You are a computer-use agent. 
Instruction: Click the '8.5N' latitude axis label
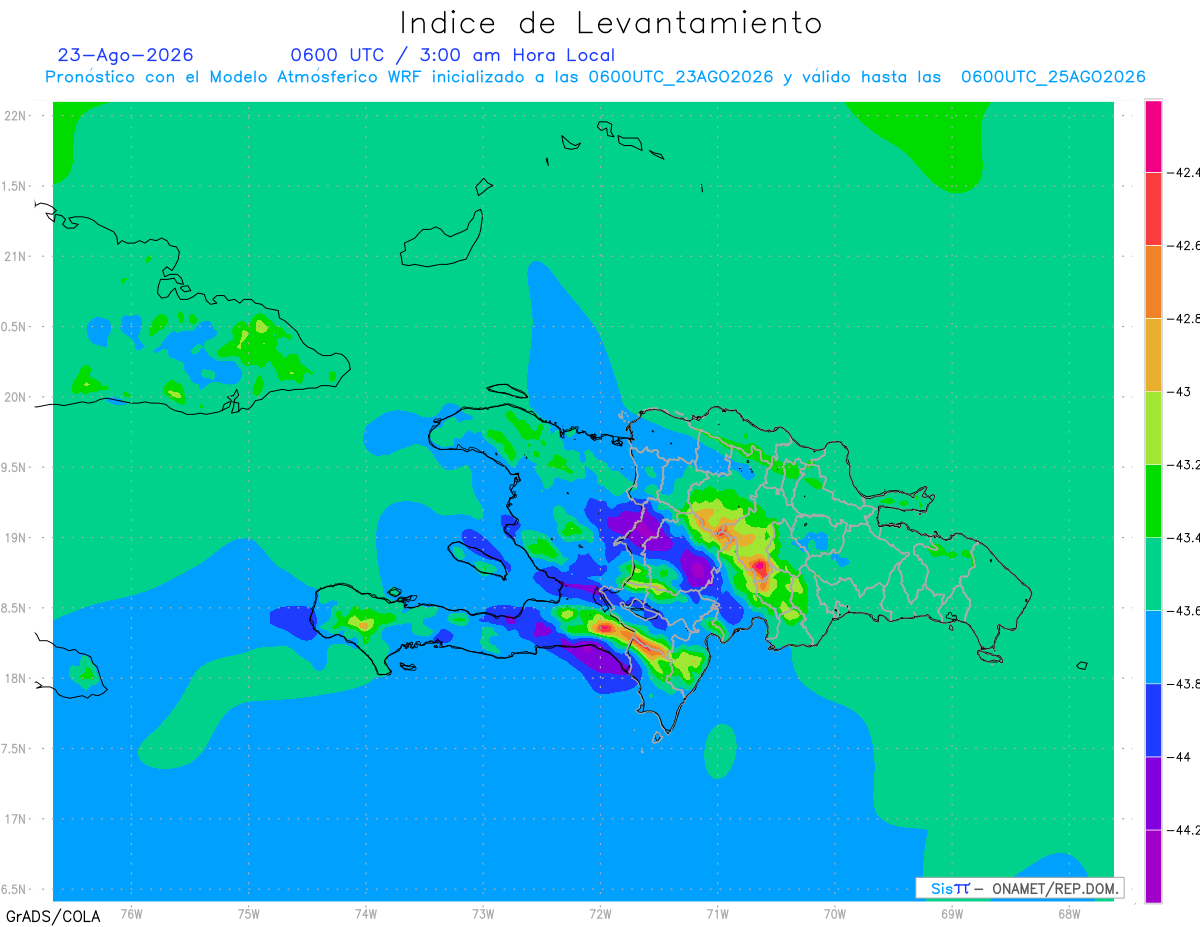(x=13, y=608)
